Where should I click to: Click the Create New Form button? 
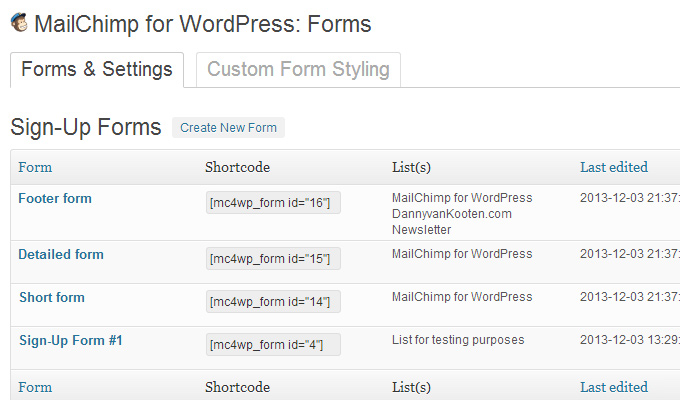[x=228, y=128]
